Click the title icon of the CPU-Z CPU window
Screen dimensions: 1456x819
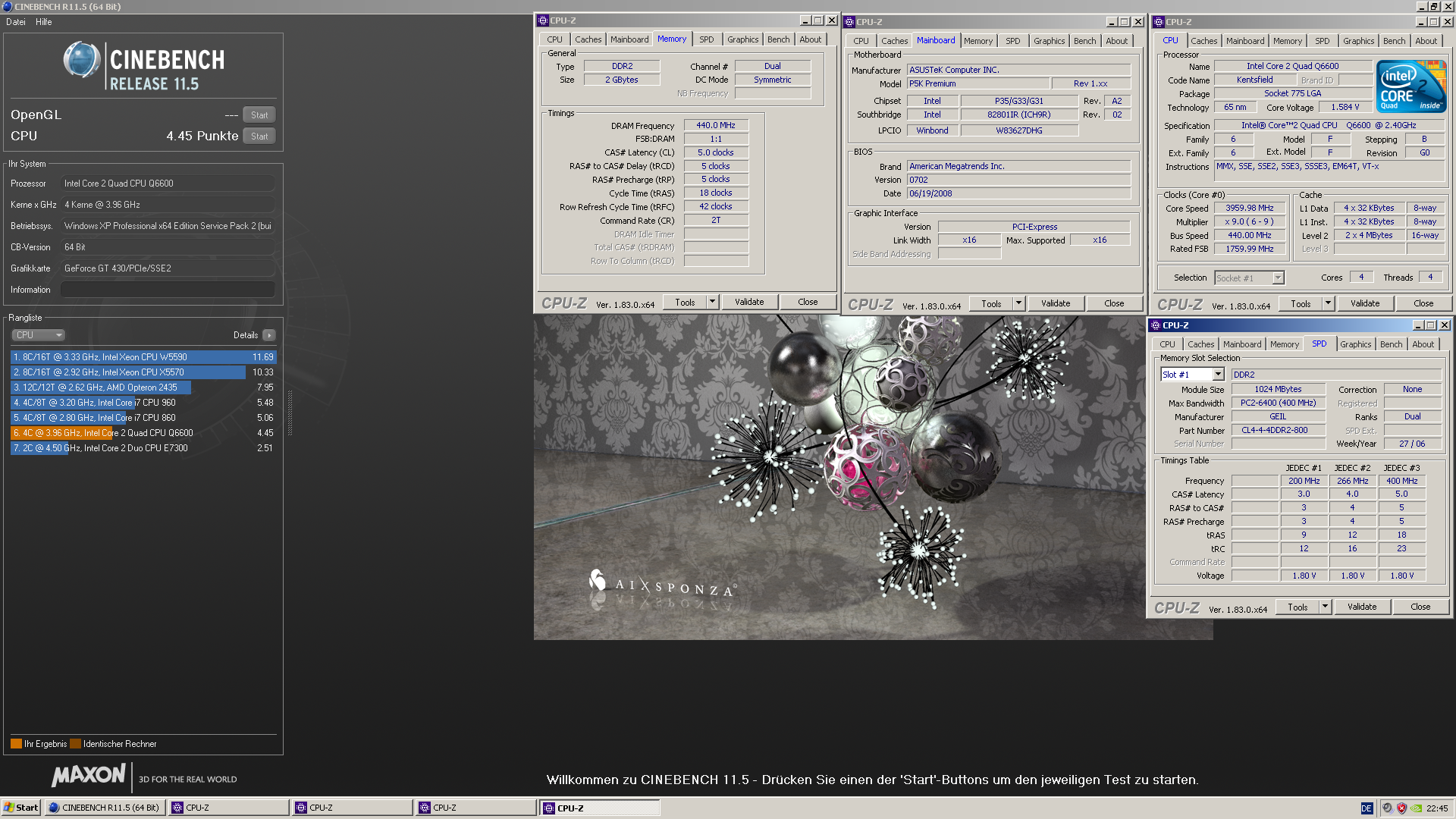click(x=1159, y=22)
